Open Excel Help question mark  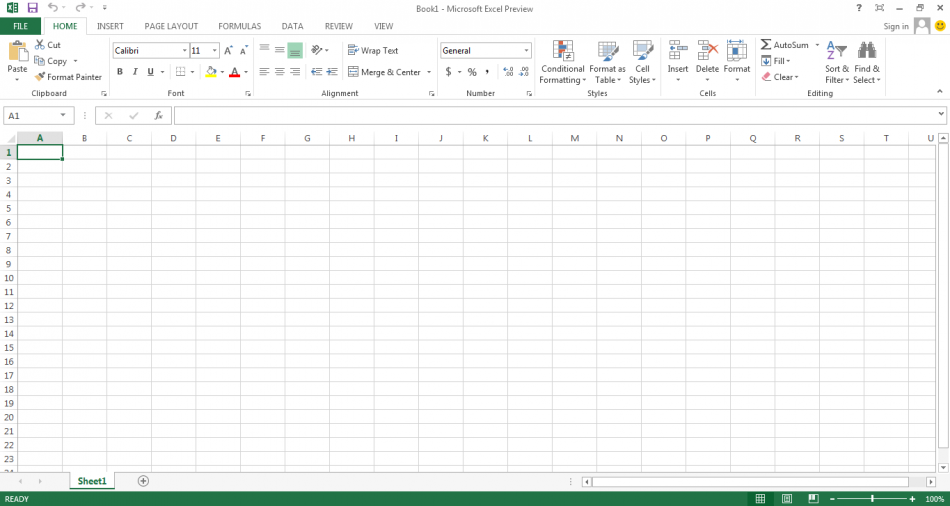point(859,8)
